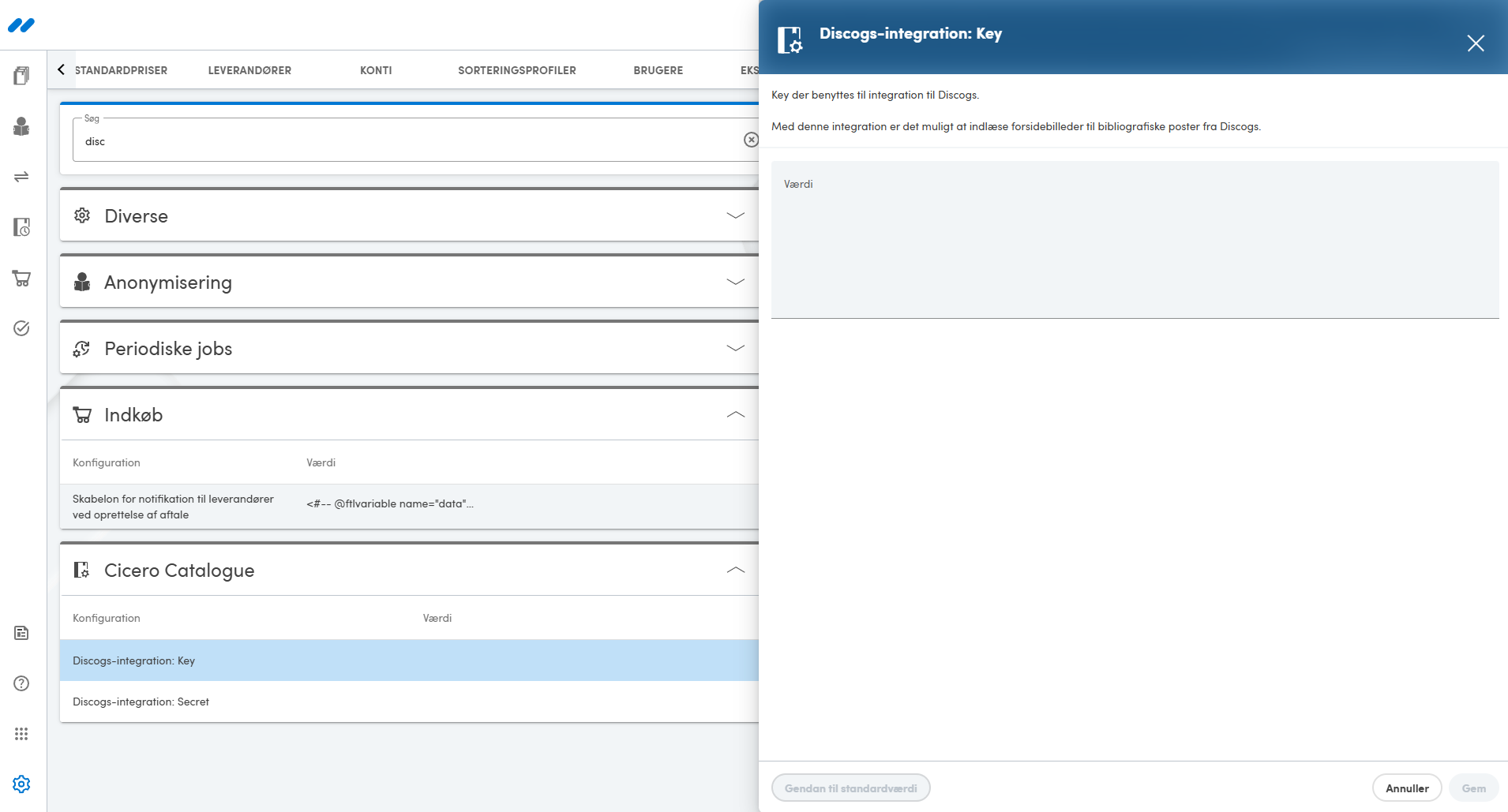Select the Discogs-integration: Key row
The height and width of the screenshot is (812, 1508).
click(409, 660)
